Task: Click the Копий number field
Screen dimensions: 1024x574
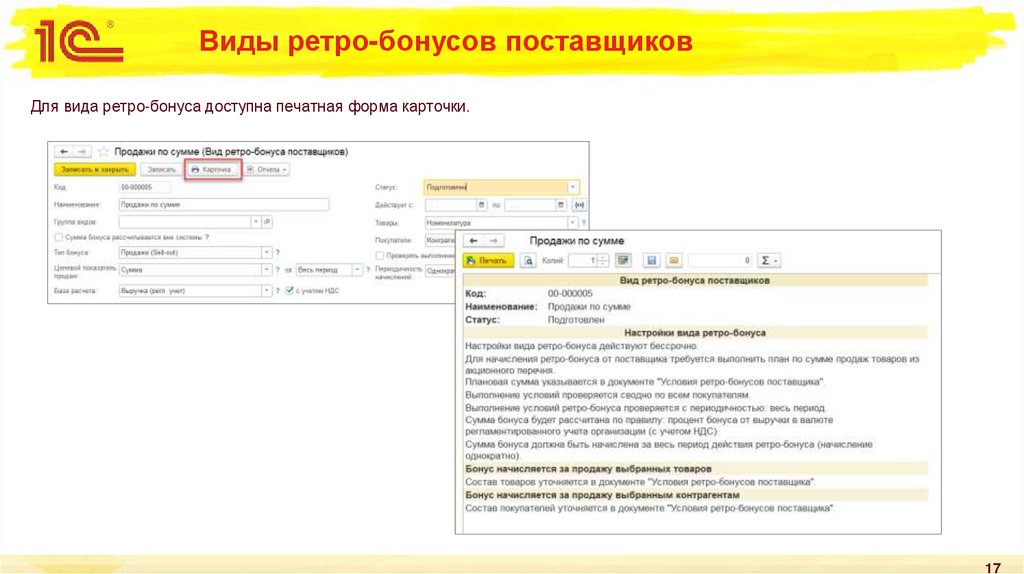Action: 583,261
